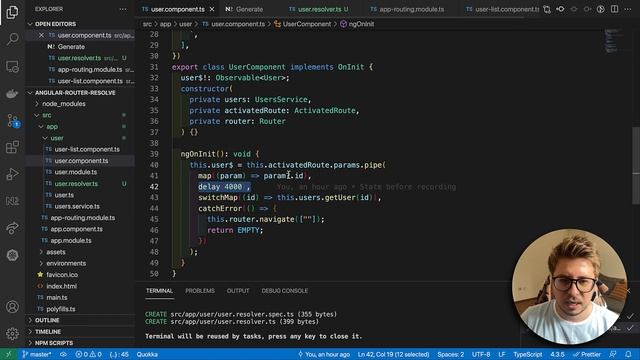
Task: Select the Terminal panel tab
Action: 159,291
